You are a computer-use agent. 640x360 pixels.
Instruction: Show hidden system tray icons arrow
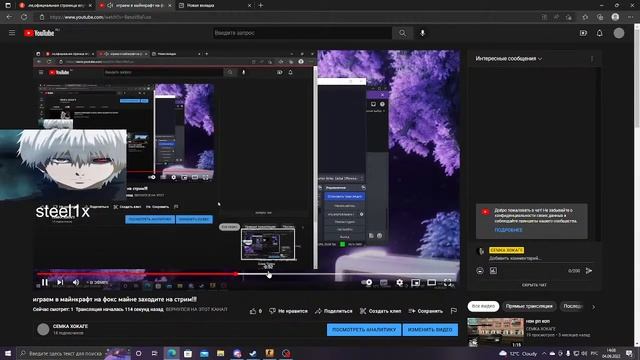(544, 353)
